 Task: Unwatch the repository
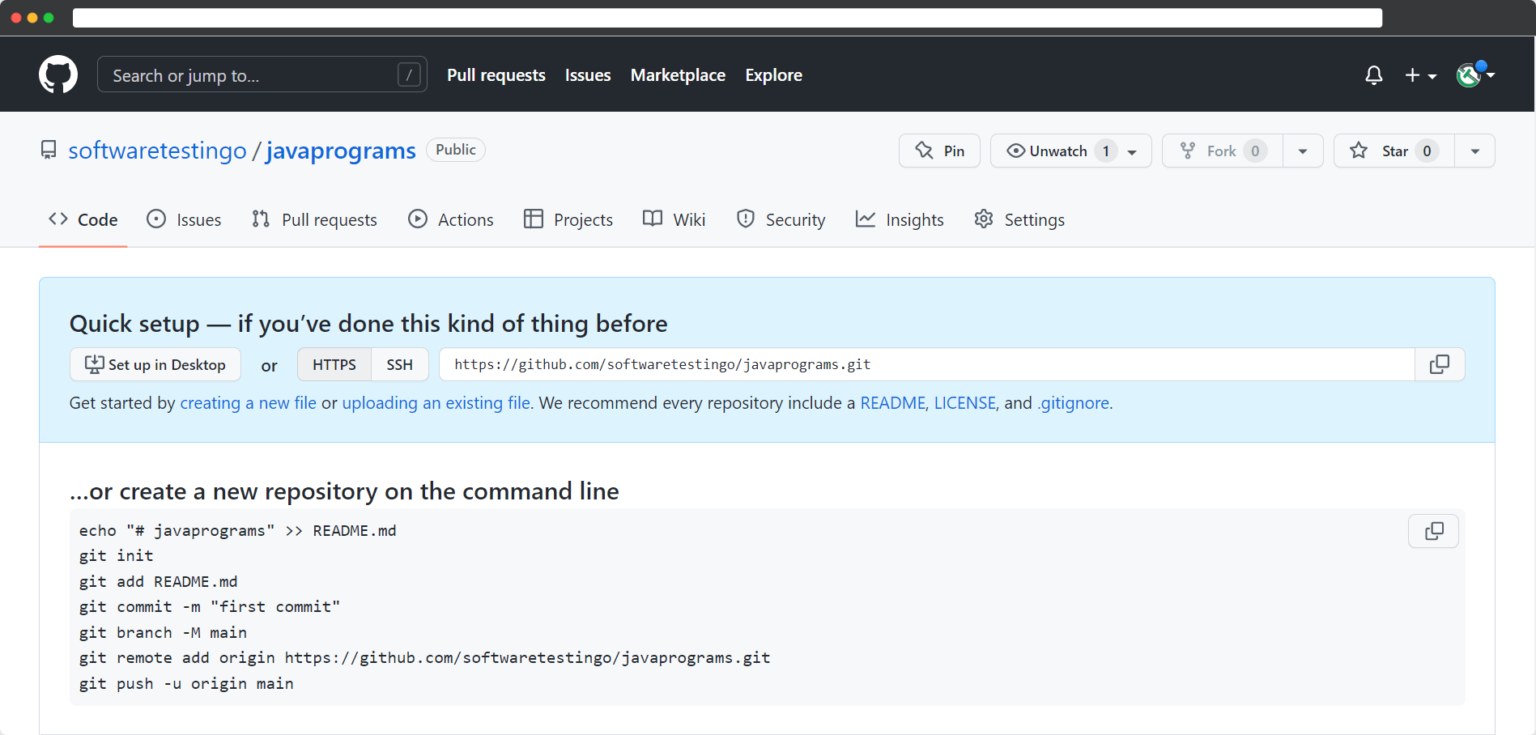coord(1058,151)
